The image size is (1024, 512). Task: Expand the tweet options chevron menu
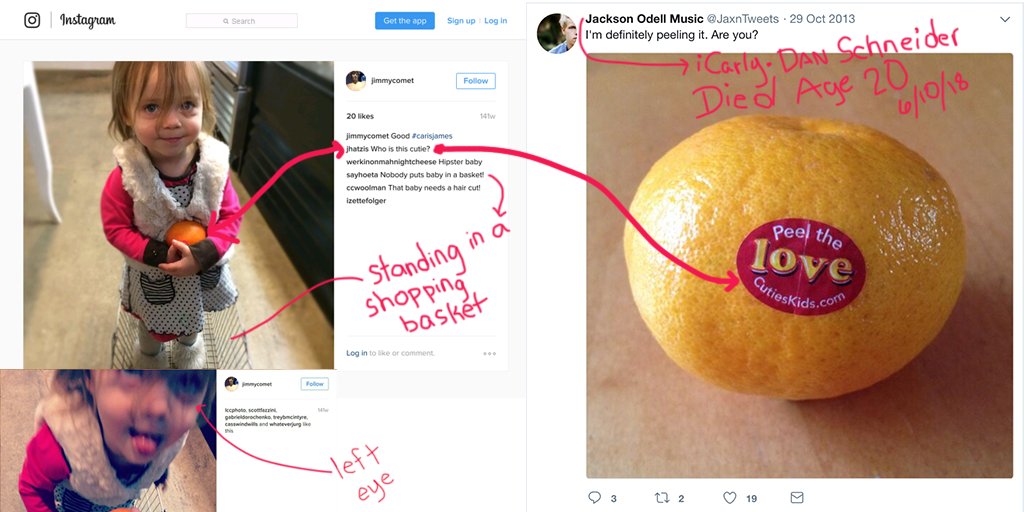click(x=1005, y=20)
